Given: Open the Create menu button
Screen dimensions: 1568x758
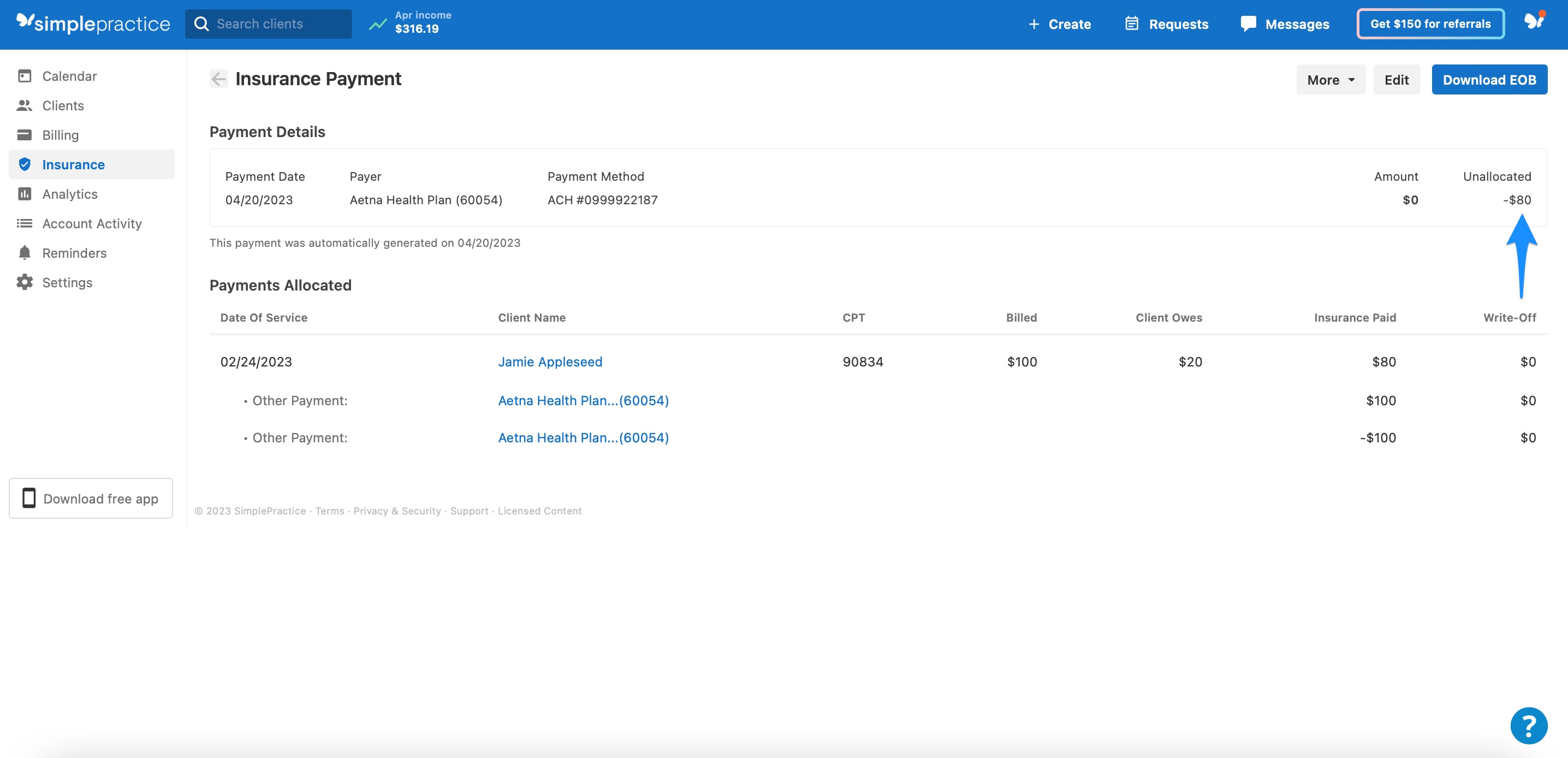Looking at the screenshot, I should [x=1059, y=25].
